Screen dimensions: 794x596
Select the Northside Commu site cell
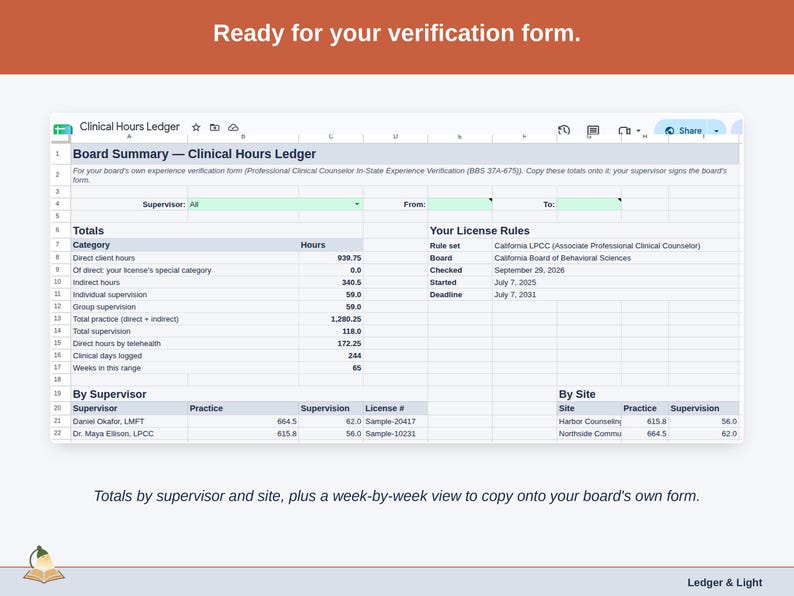589,433
